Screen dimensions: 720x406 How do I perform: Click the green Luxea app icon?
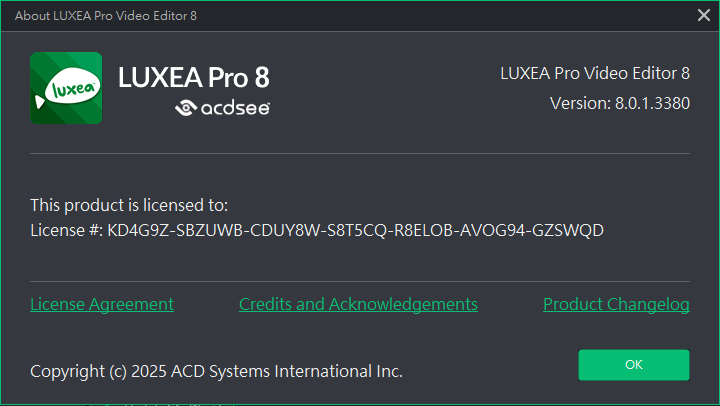click(66, 88)
